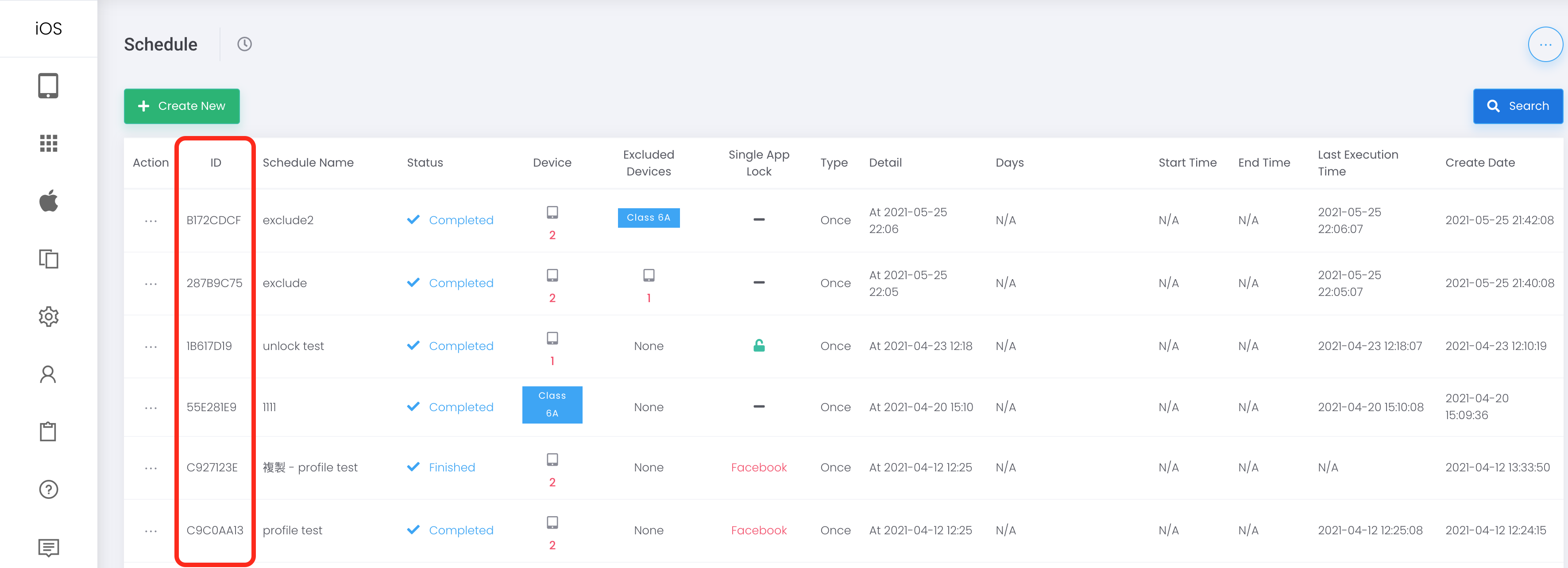The width and height of the screenshot is (1568, 568).
Task: Select ID 287B9C75 cell
Action: (214, 283)
